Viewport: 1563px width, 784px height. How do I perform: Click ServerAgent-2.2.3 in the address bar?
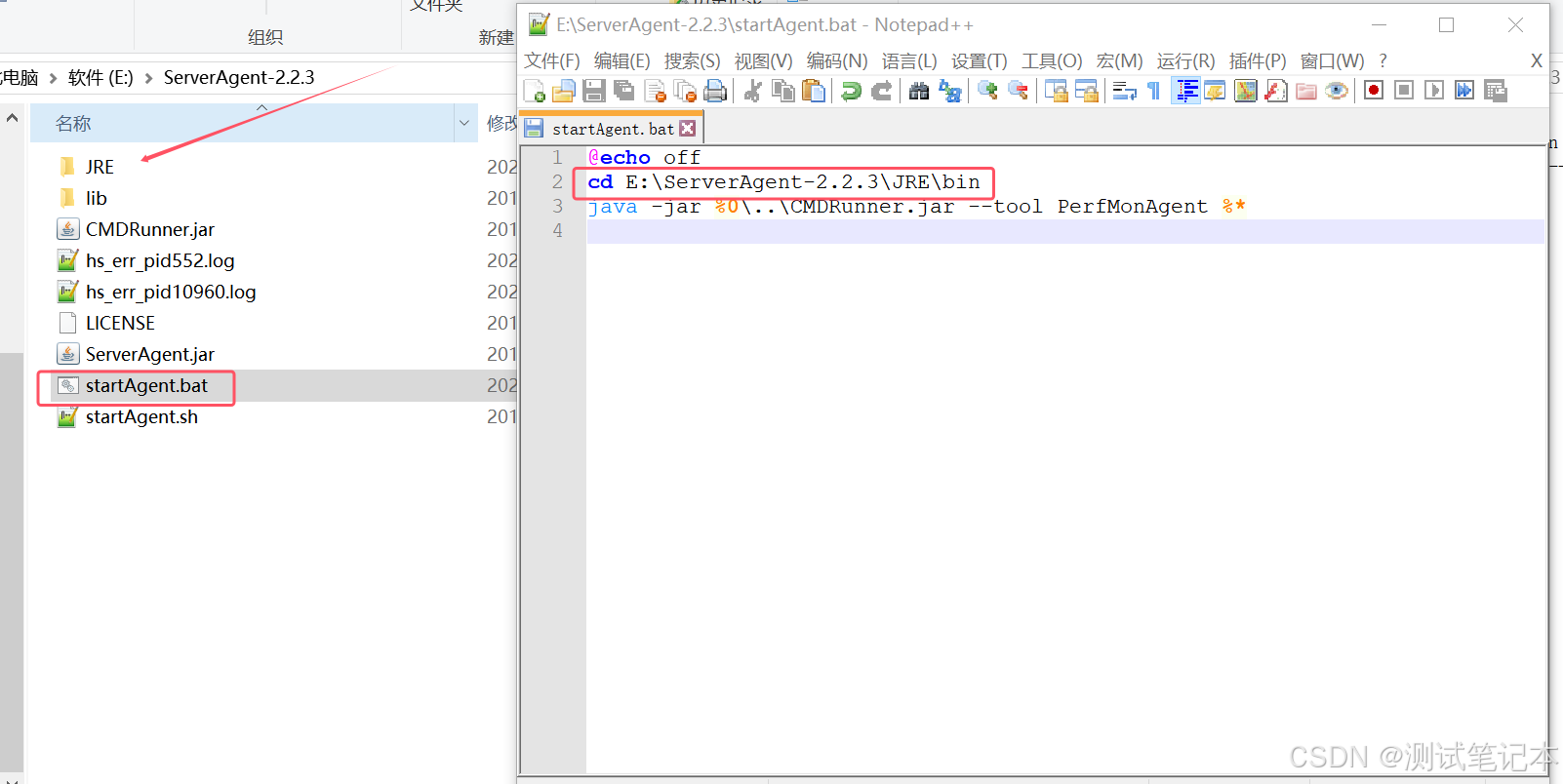point(239,78)
